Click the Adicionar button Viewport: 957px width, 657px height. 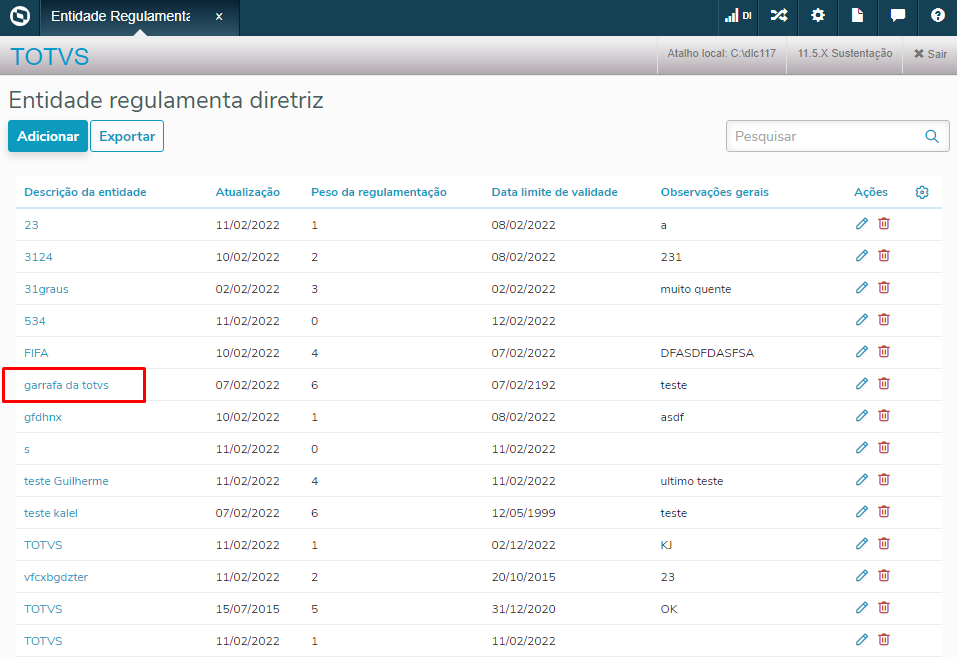(48, 136)
